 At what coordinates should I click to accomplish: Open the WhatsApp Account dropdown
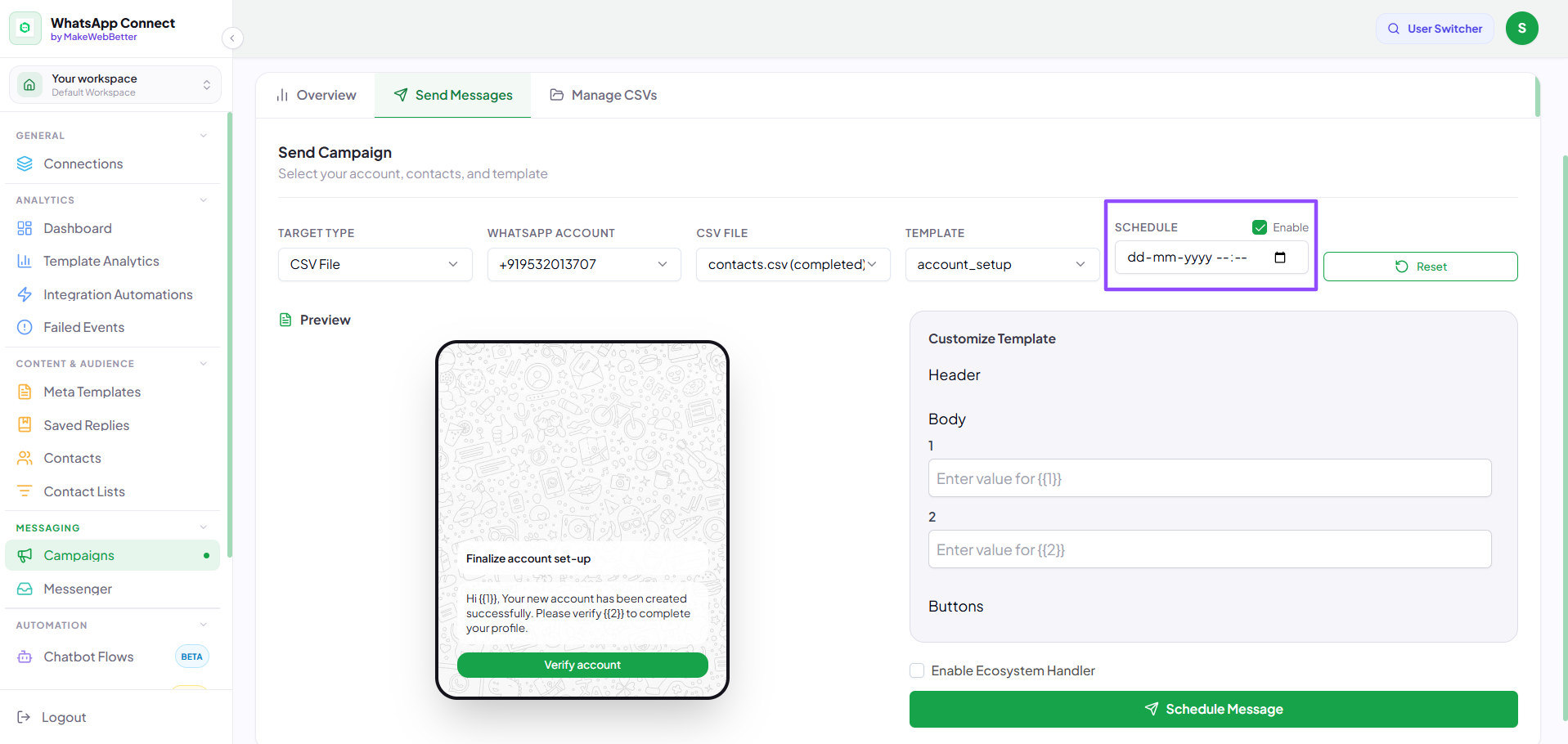pyautogui.click(x=584, y=264)
